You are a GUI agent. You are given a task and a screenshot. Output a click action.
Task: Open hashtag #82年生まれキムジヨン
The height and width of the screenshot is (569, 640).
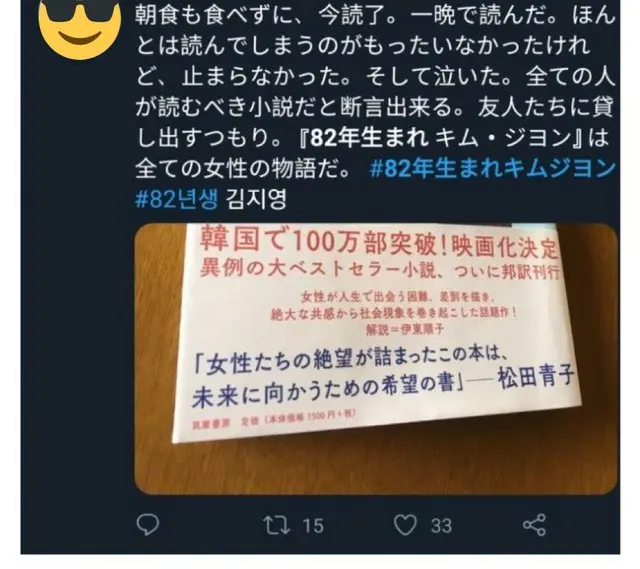pos(492,169)
